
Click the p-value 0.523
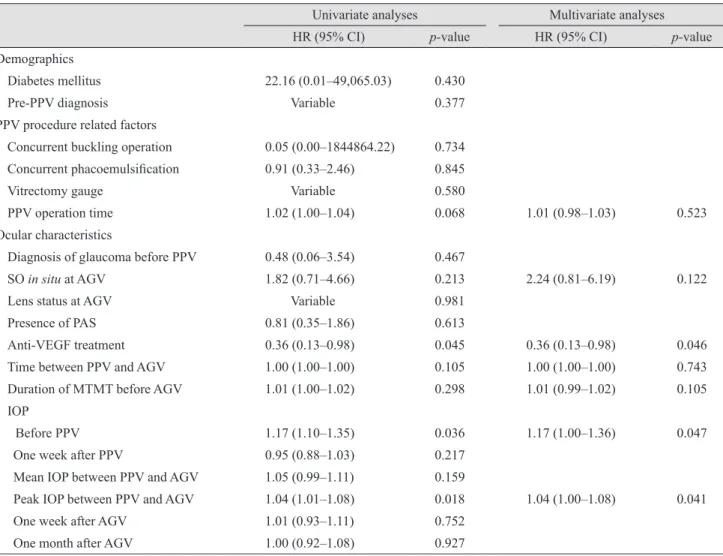tap(692, 213)
